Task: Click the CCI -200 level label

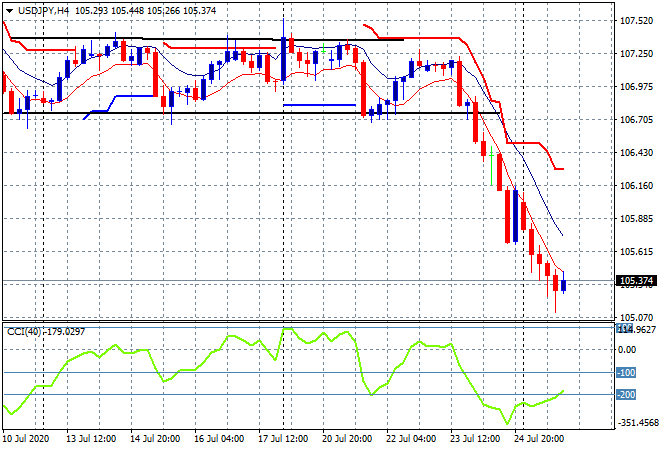Action: [x=626, y=395]
